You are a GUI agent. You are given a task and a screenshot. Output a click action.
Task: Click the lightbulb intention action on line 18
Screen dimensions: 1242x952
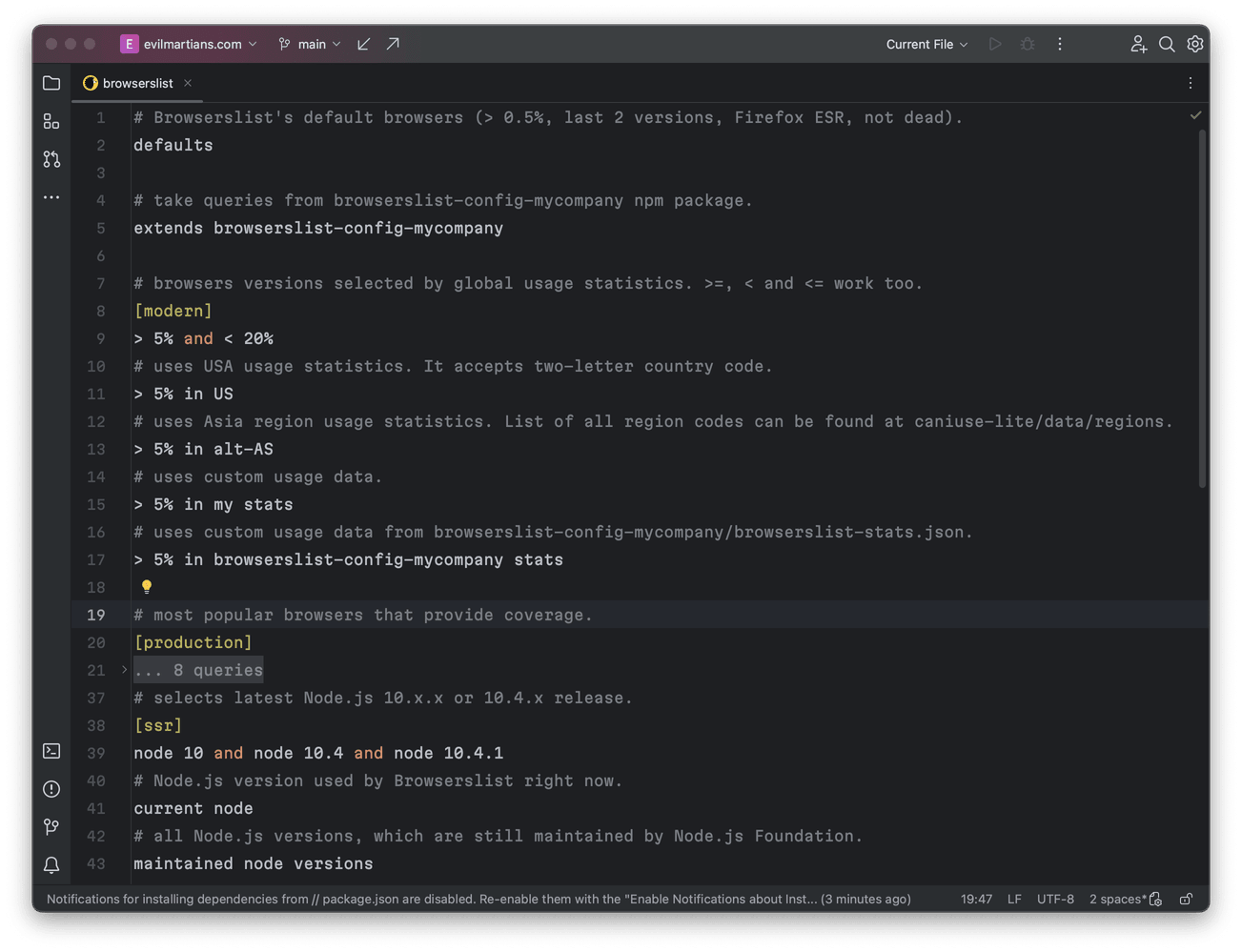[147, 586]
